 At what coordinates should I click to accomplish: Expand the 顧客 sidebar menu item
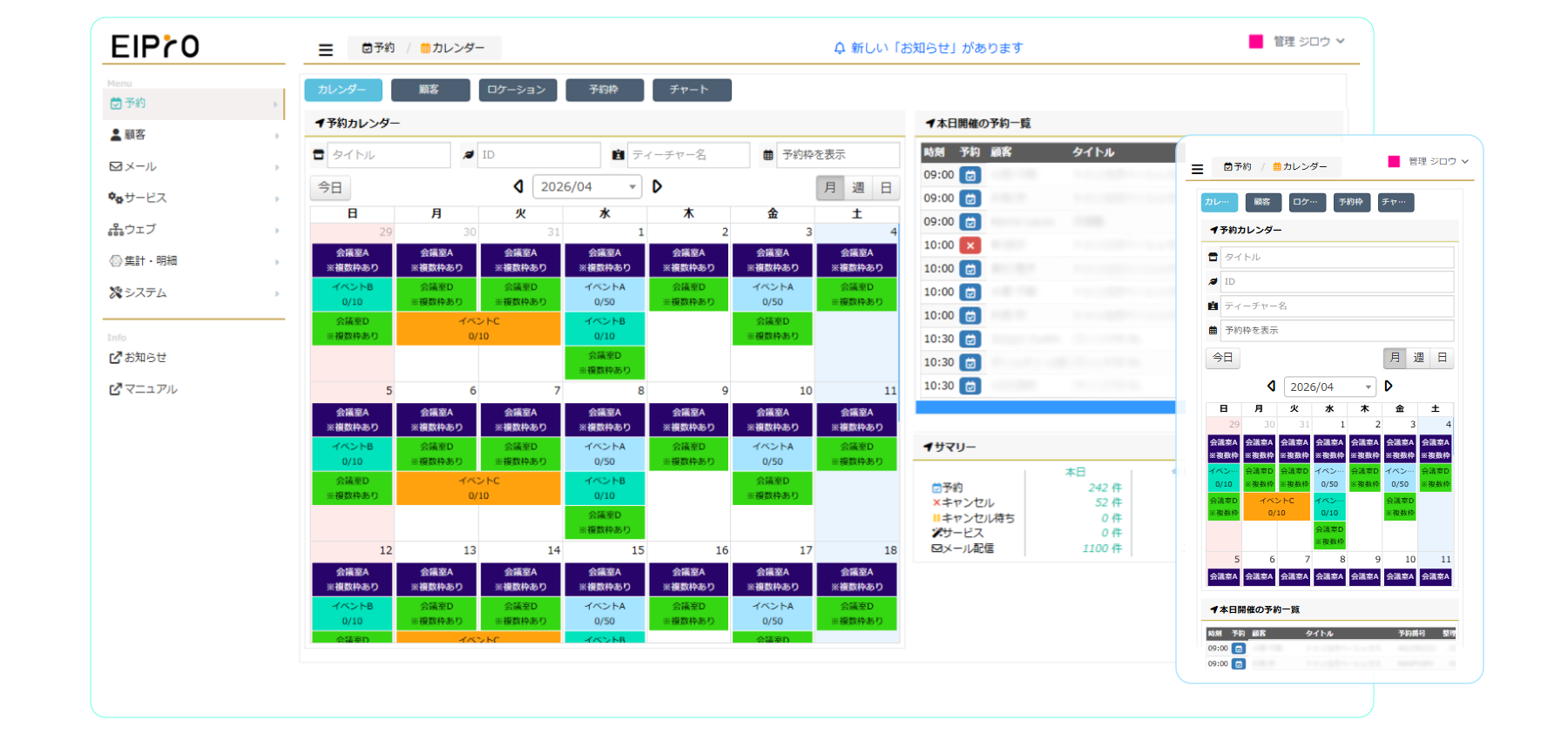pyautogui.click(x=193, y=135)
